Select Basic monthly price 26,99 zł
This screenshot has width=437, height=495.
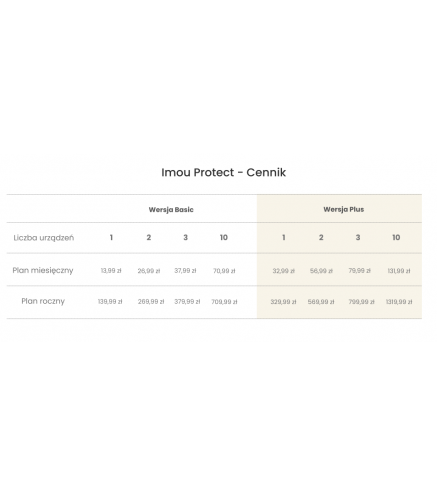tap(149, 271)
